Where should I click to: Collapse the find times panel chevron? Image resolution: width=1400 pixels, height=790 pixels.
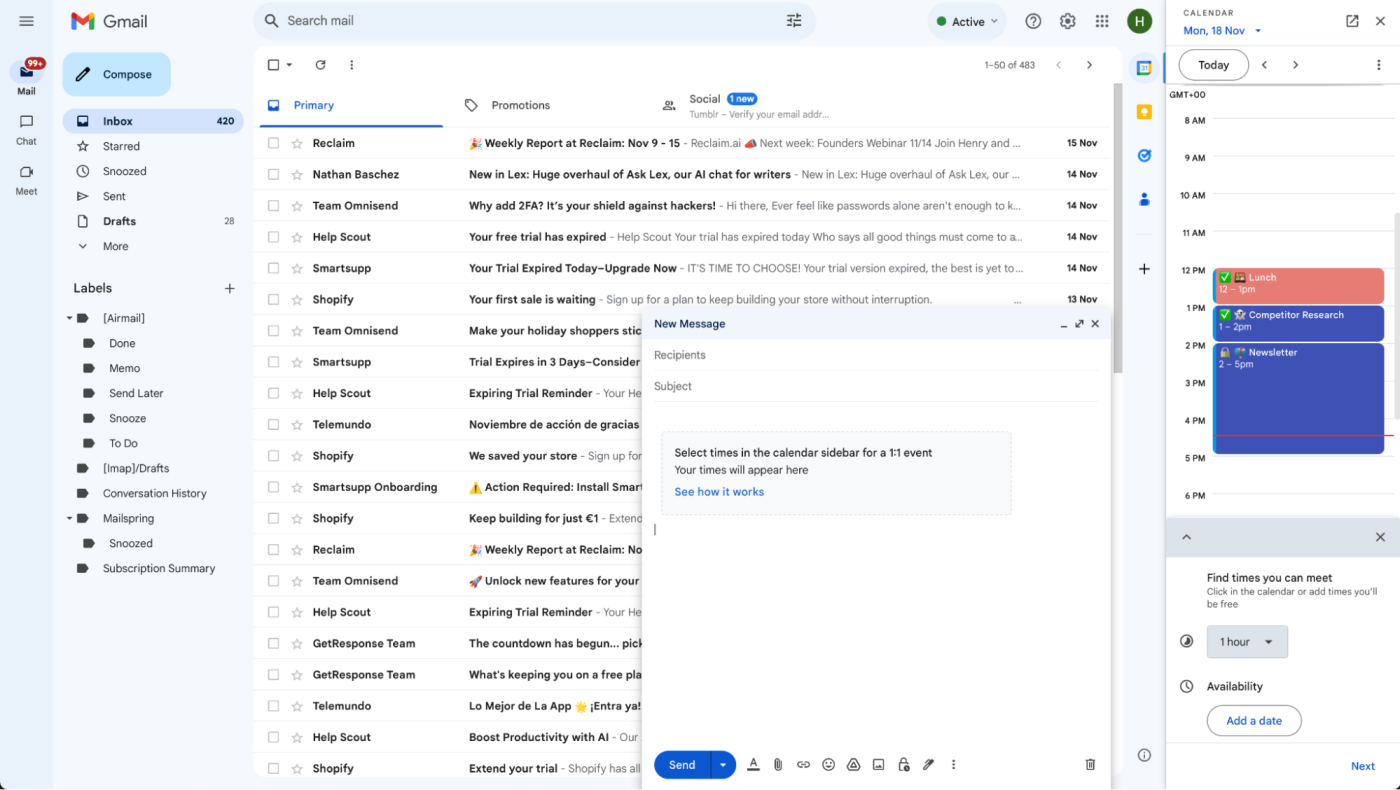point(1186,537)
